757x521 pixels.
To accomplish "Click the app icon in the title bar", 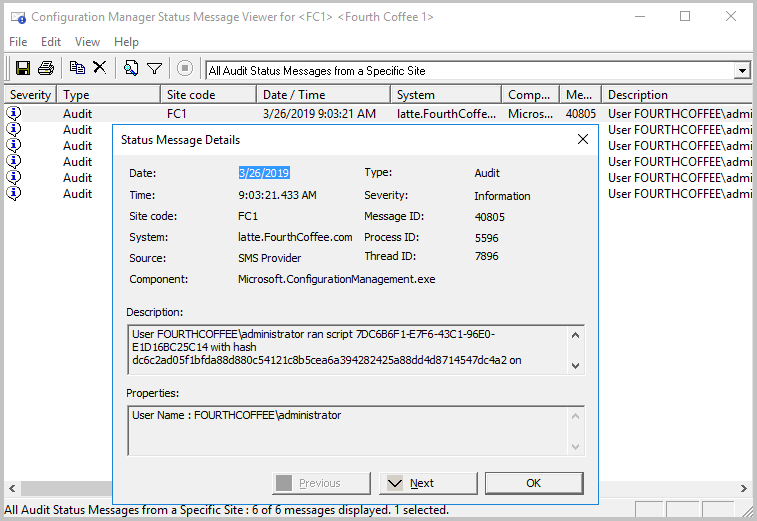I will (x=18, y=18).
